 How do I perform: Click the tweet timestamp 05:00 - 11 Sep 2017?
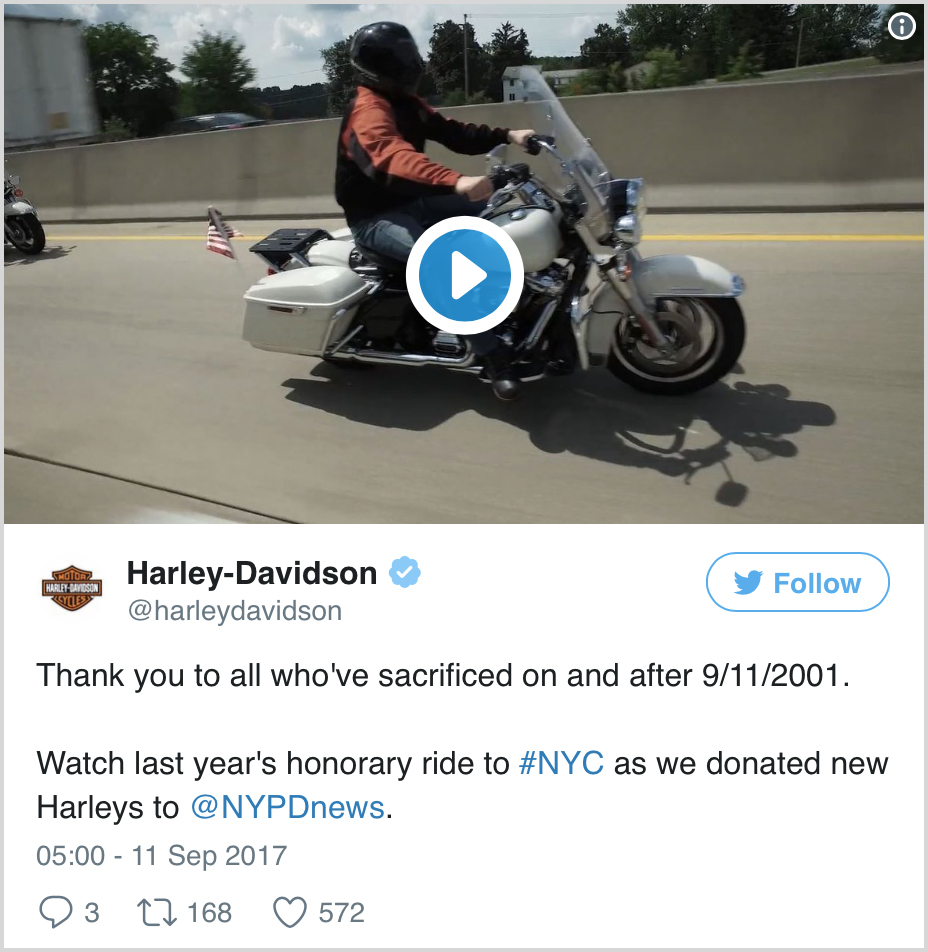[161, 855]
